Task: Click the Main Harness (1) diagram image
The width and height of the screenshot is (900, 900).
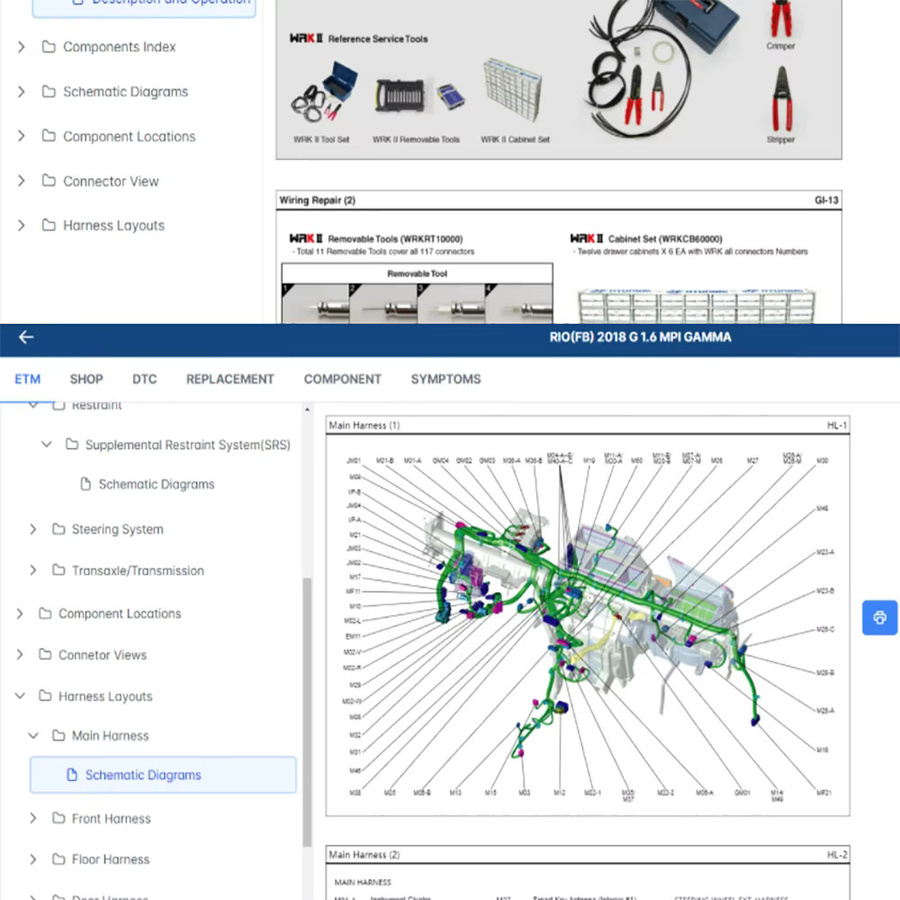Action: [x=588, y=625]
